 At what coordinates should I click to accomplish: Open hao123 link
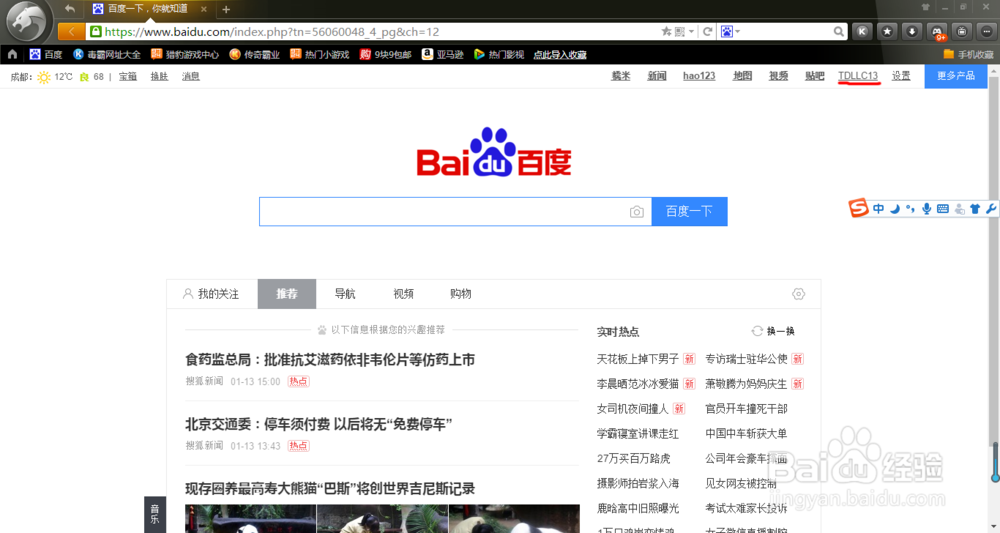(x=699, y=76)
